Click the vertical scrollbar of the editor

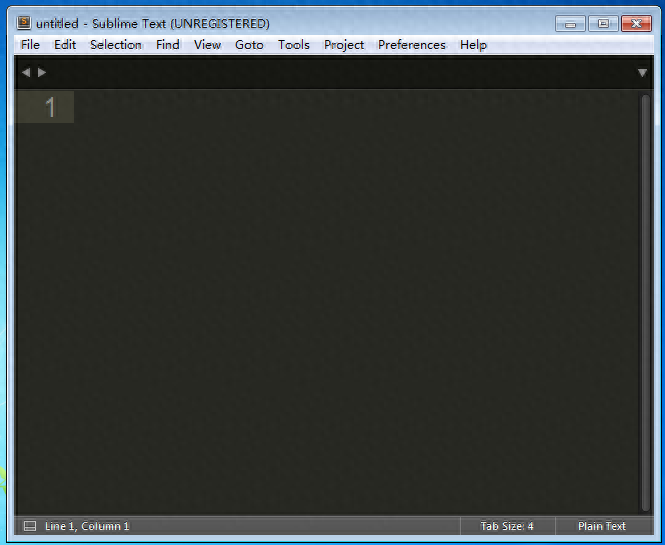(x=645, y=302)
